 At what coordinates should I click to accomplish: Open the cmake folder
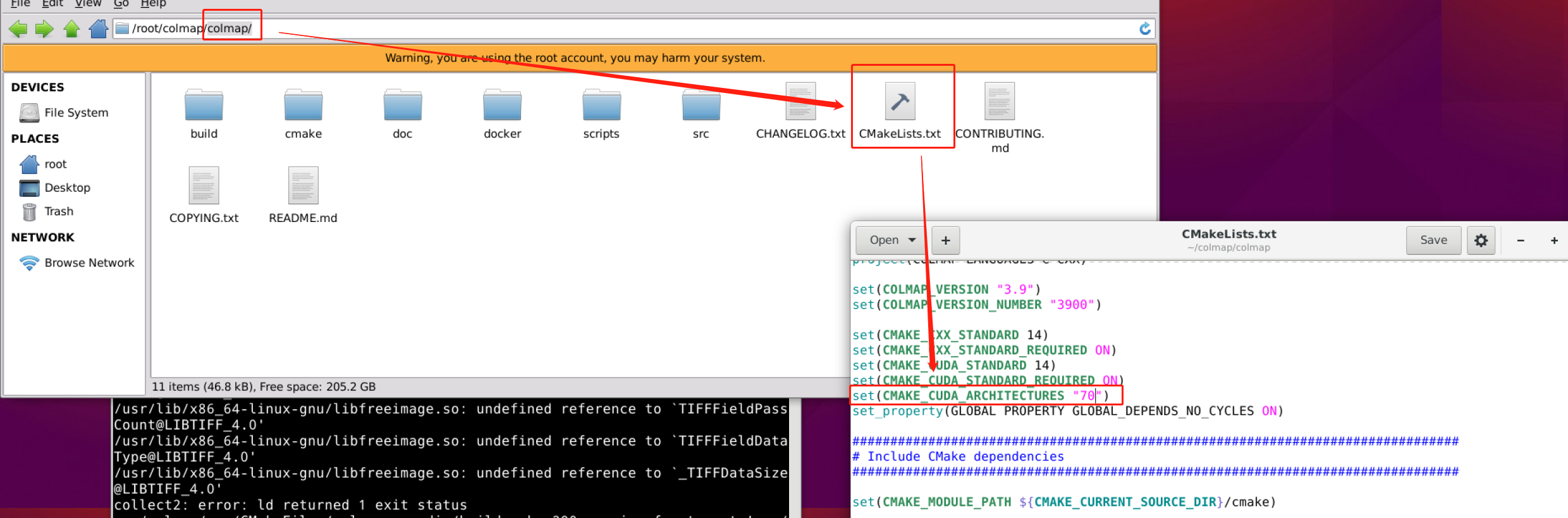(x=303, y=114)
